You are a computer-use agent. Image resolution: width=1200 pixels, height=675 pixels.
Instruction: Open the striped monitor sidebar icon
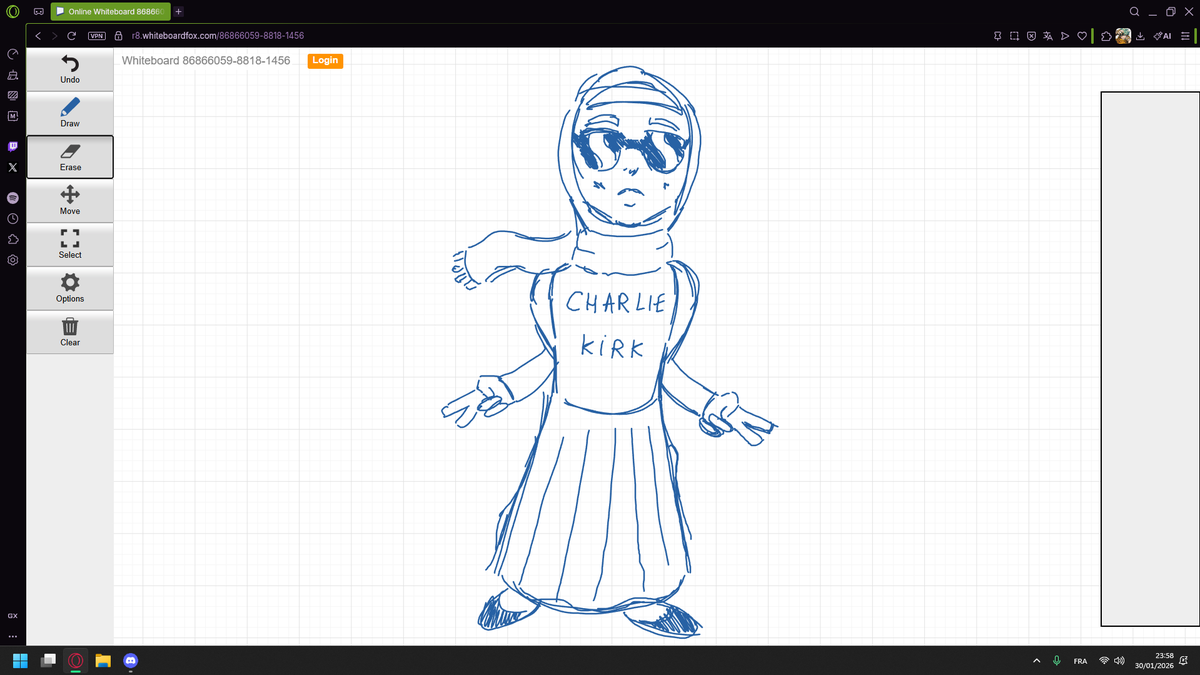12,96
